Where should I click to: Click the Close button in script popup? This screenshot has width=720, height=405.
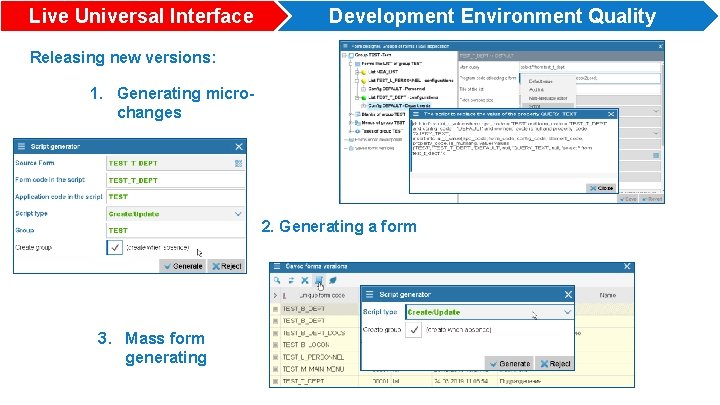(601, 188)
